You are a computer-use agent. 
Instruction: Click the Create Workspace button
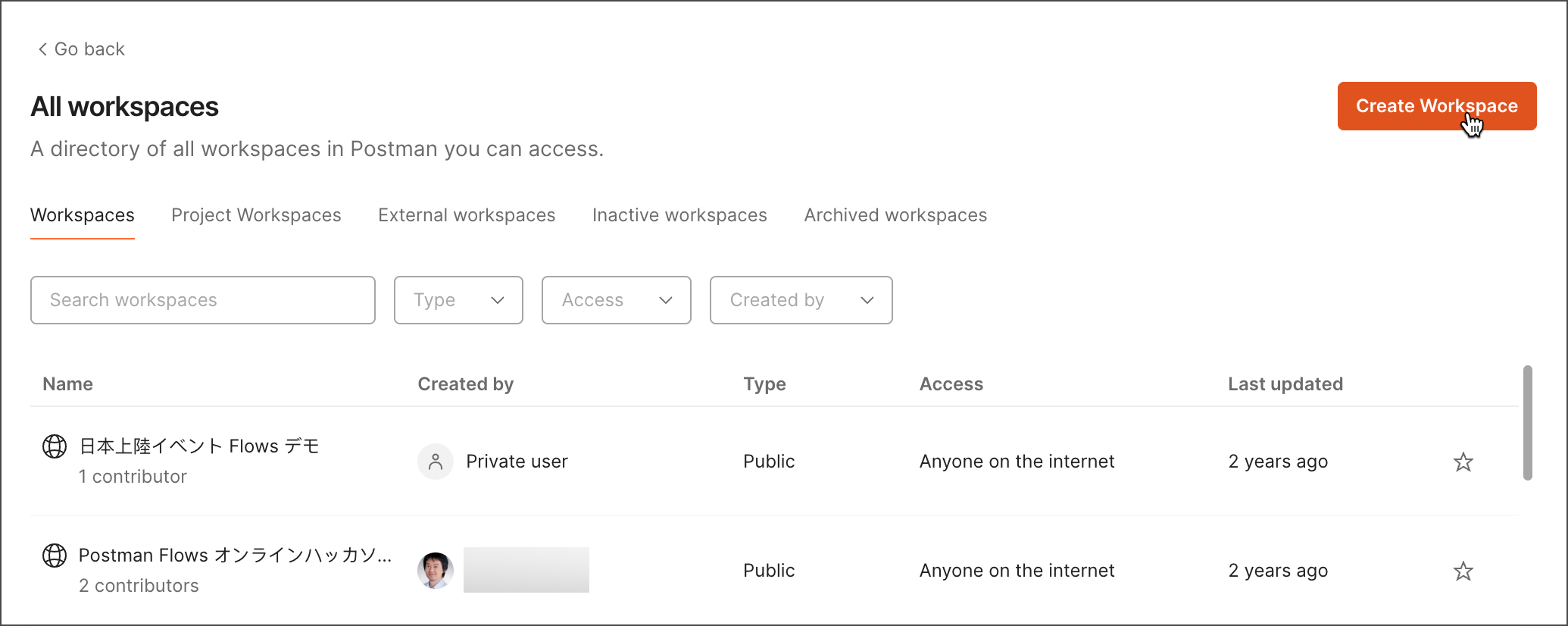coord(1437,106)
